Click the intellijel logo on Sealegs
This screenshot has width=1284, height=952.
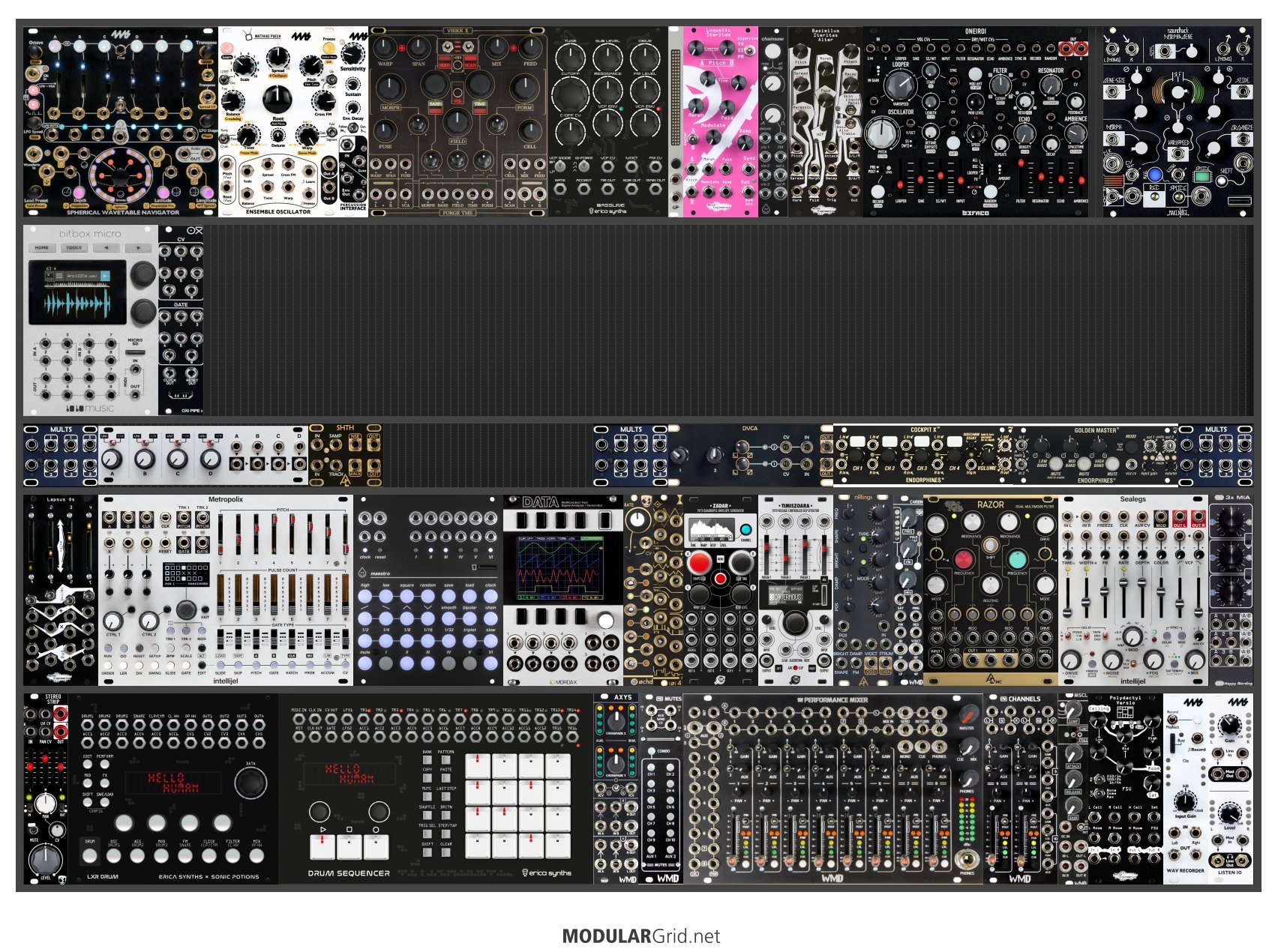[x=1132, y=681]
